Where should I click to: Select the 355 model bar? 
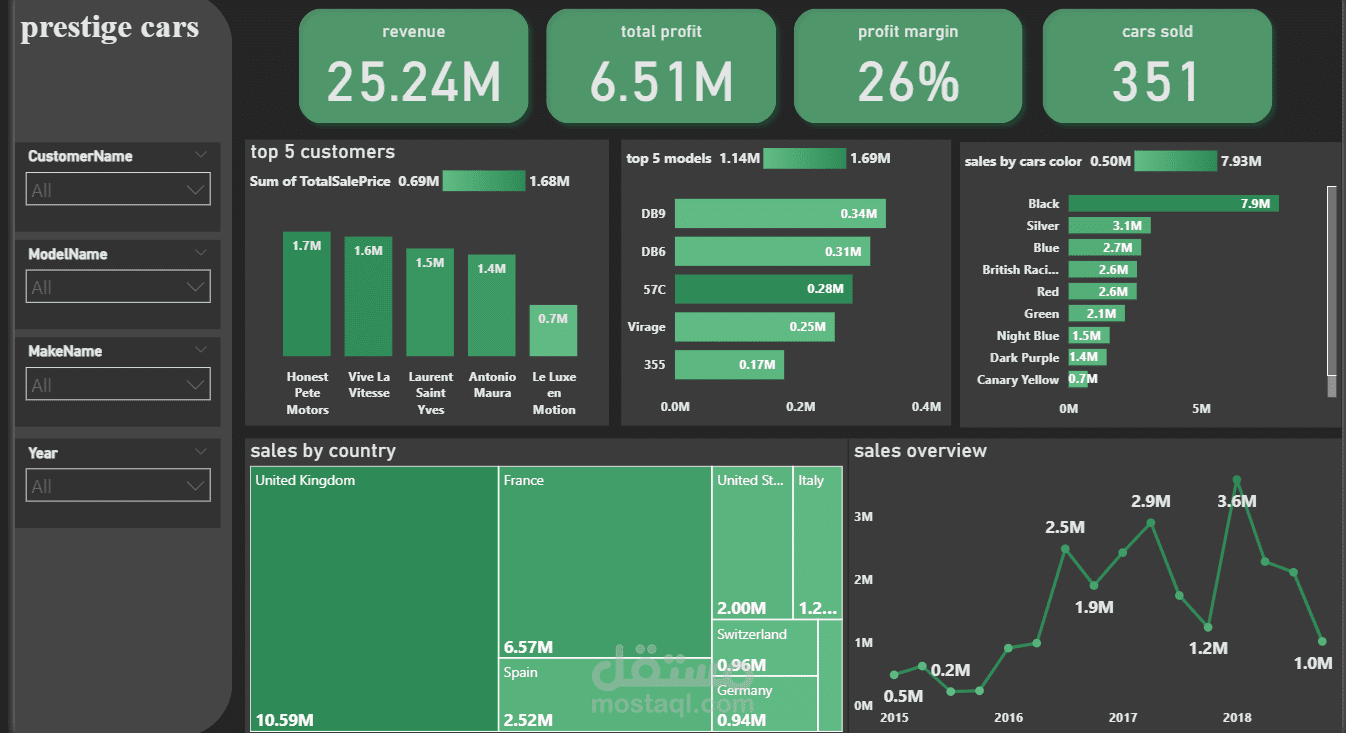pyautogui.click(x=729, y=365)
